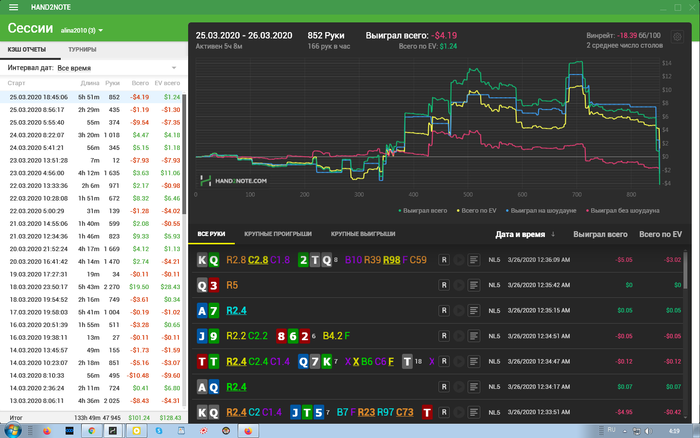The image size is (700, 438).
Task: Open hand notes icon for J9 hand
Action: point(474,336)
